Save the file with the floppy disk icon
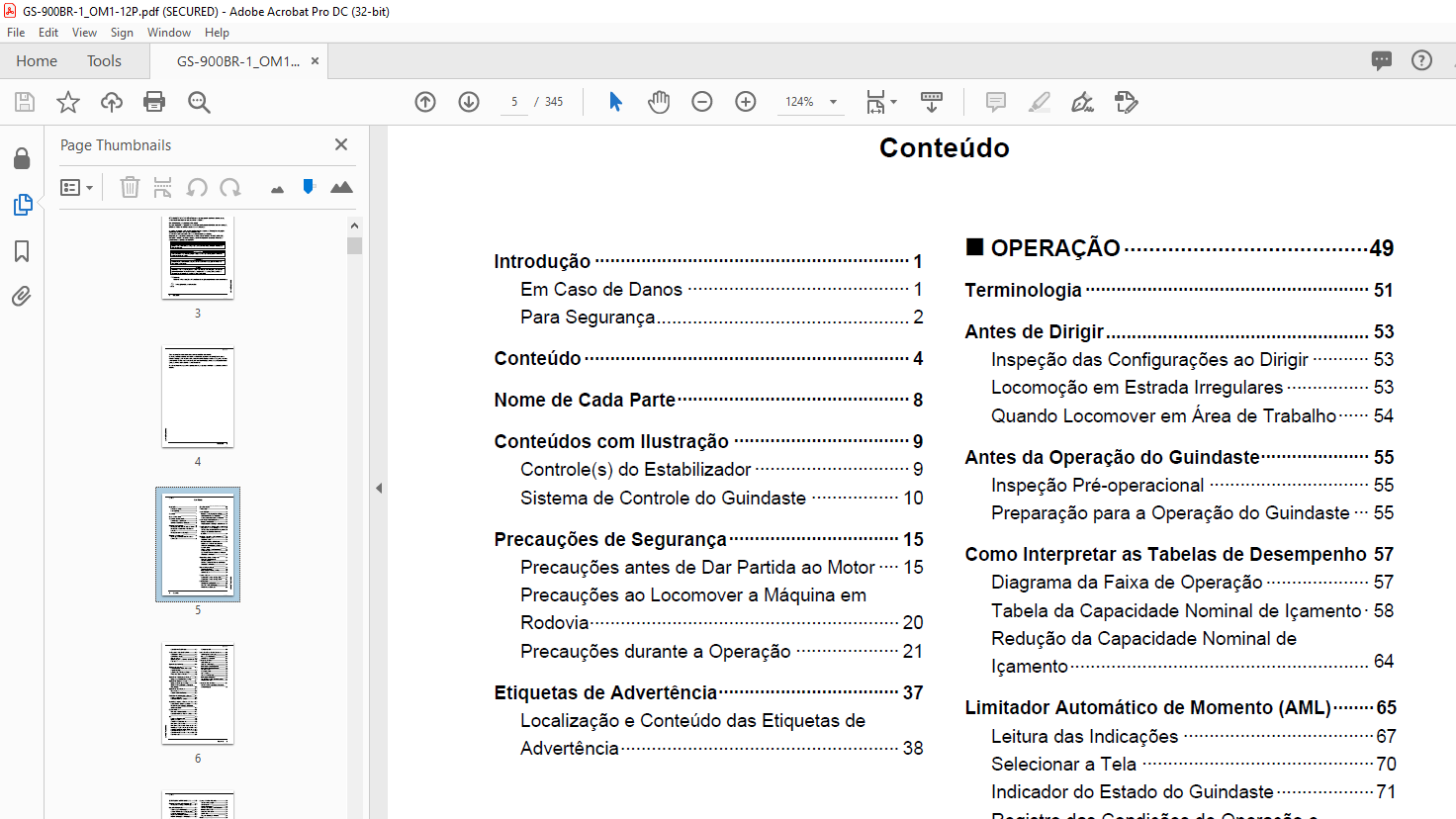 coord(25,102)
